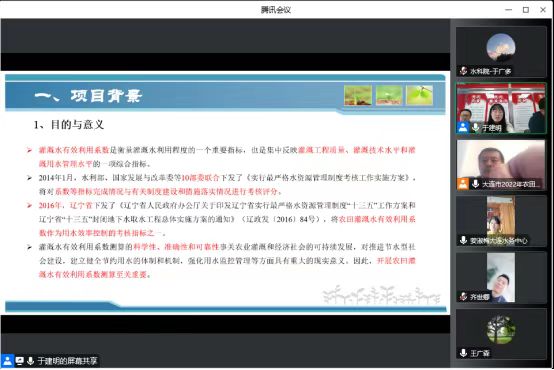Click mic icon on 大连水务中心 participant tile
The height and width of the screenshot is (370, 554).
pyautogui.click(x=463, y=240)
